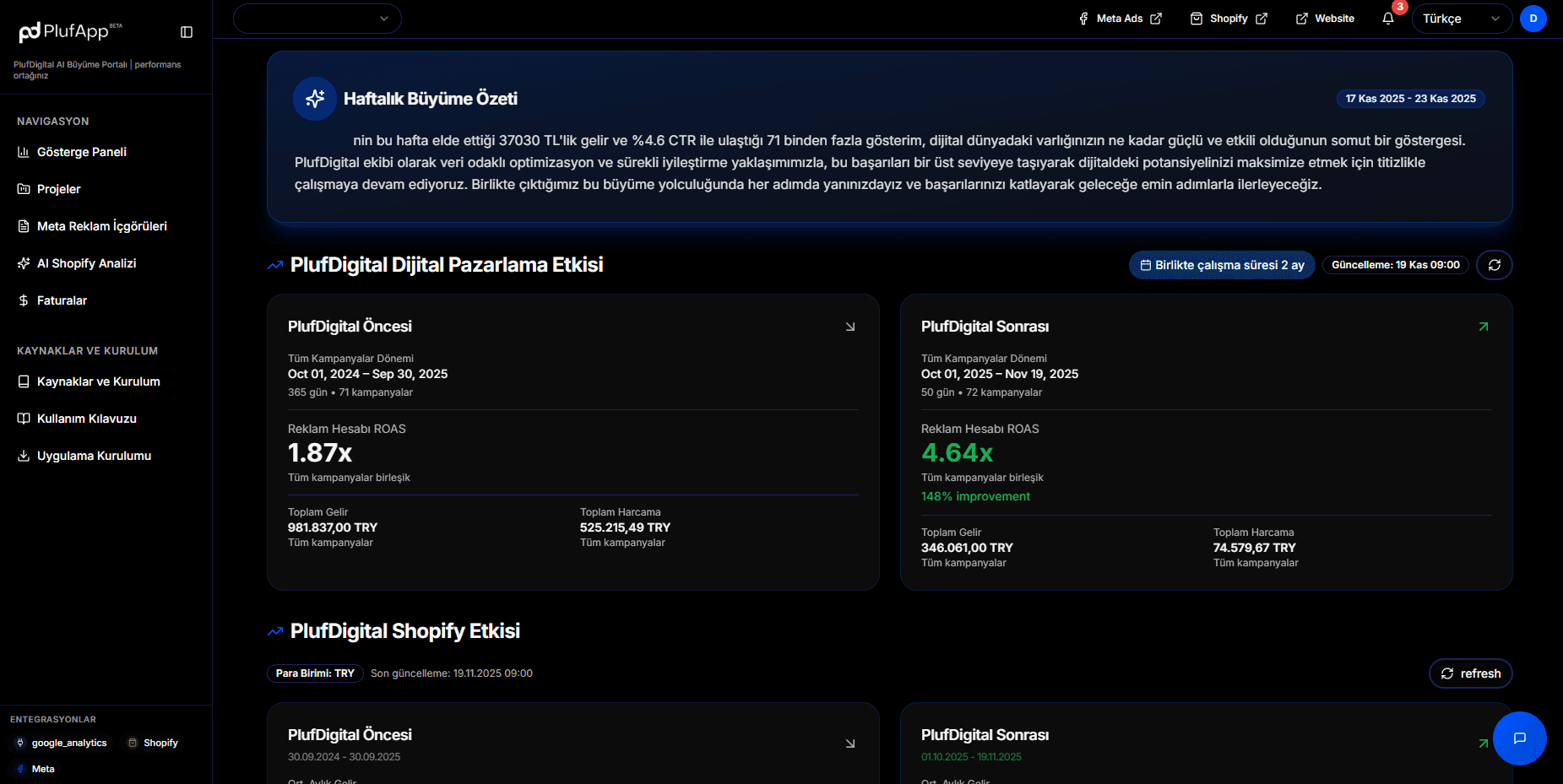The width and height of the screenshot is (1563, 784).
Task: Click the Para Birimi: TRY badge
Action: (x=315, y=673)
